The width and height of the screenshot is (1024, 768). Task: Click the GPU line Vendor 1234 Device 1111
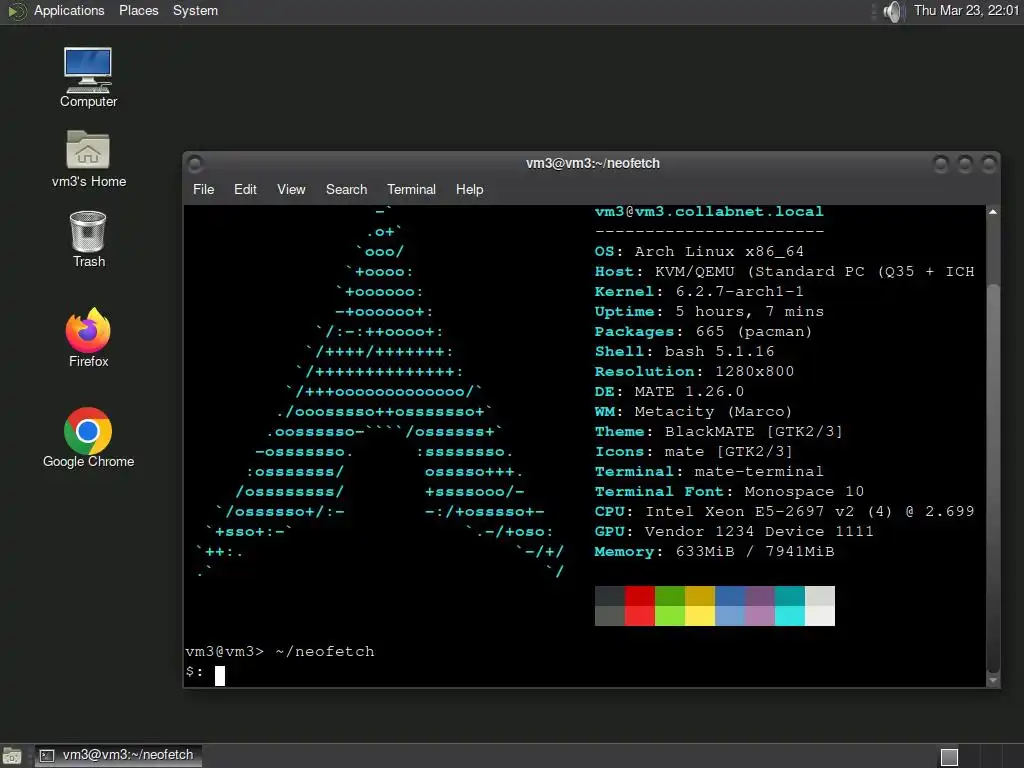[x=734, y=532]
